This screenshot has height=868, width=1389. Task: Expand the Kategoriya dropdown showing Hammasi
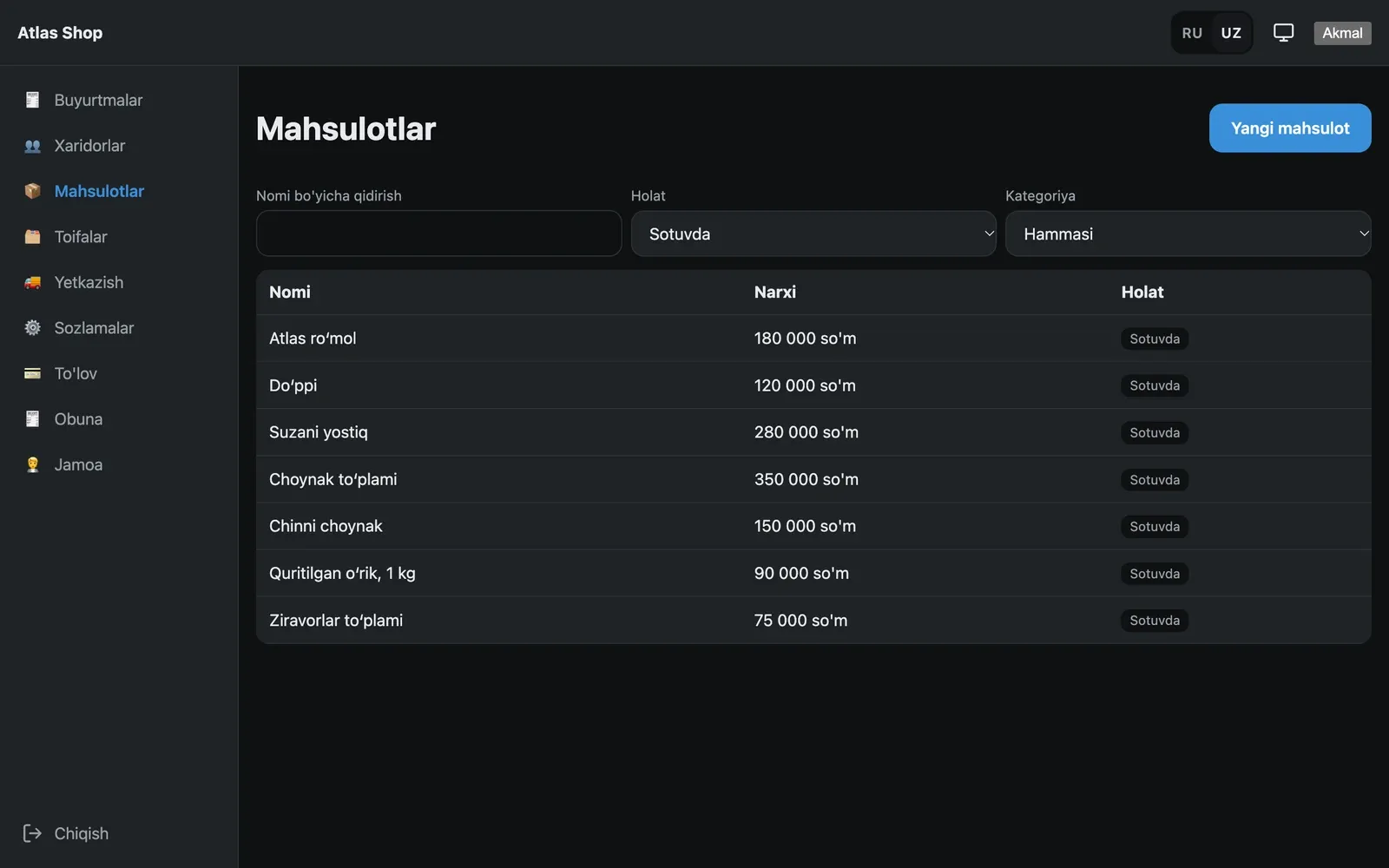pos(1188,233)
